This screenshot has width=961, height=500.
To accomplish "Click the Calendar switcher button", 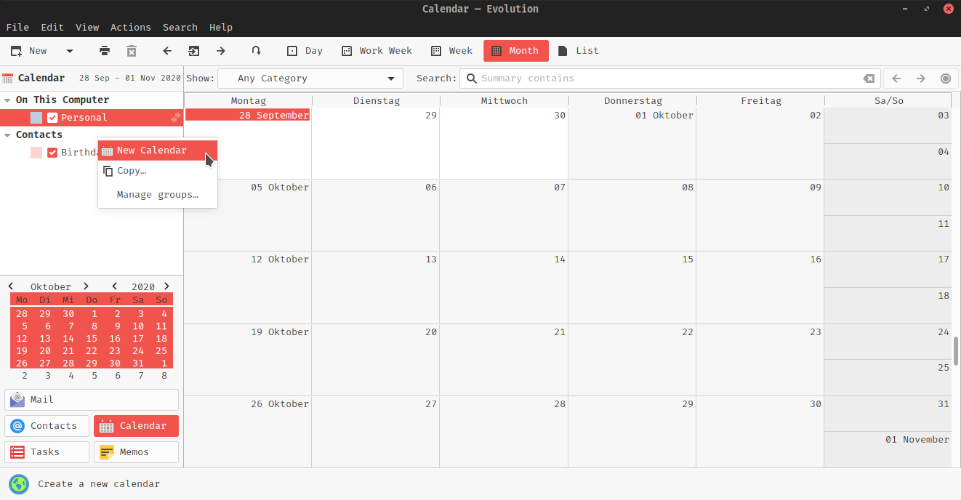I will tap(136, 426).
